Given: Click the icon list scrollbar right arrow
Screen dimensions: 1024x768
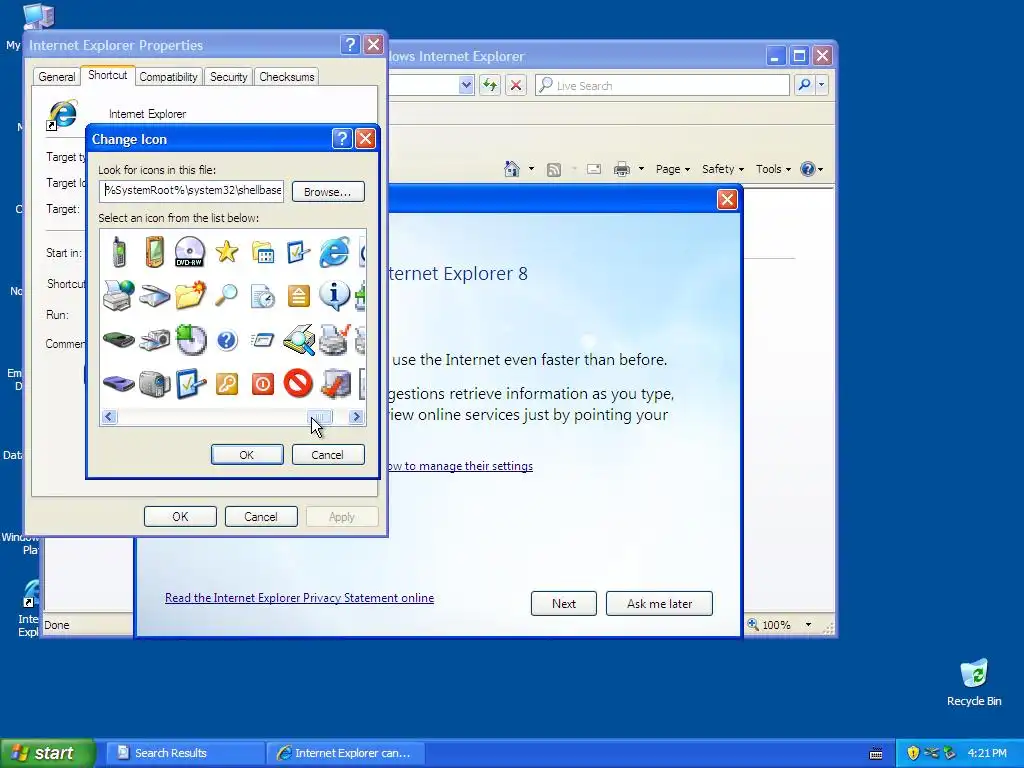Looking at the screenshot, I should point(356,417).
